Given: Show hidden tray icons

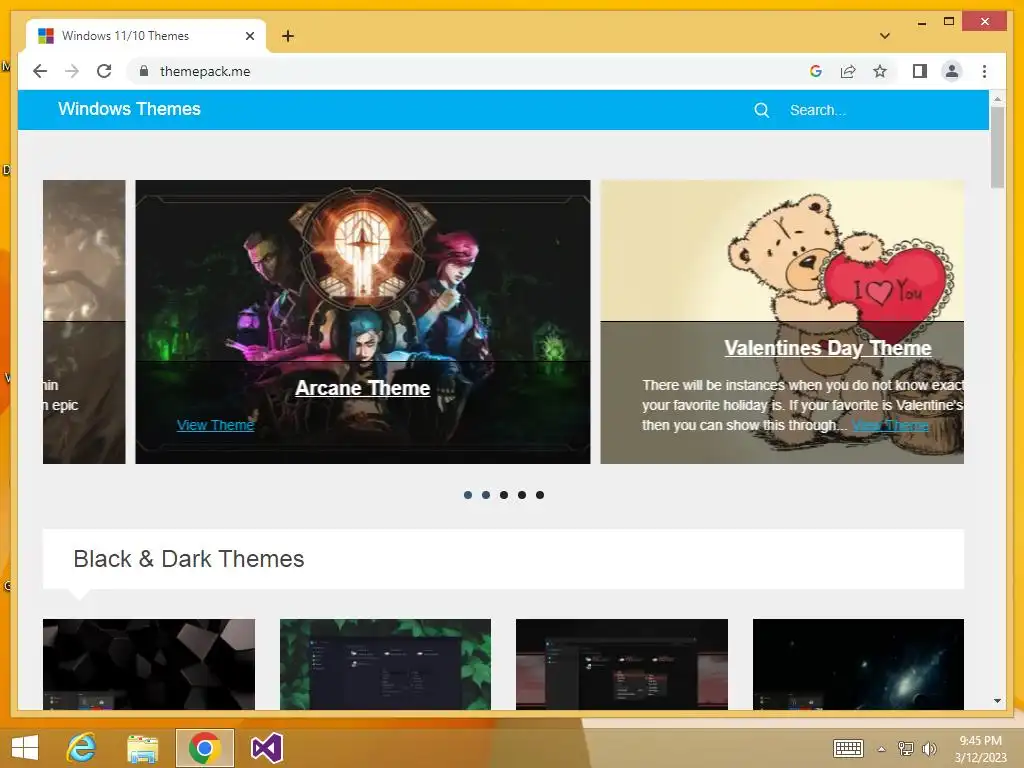Looking at the screenshot, I should (881, 749).
